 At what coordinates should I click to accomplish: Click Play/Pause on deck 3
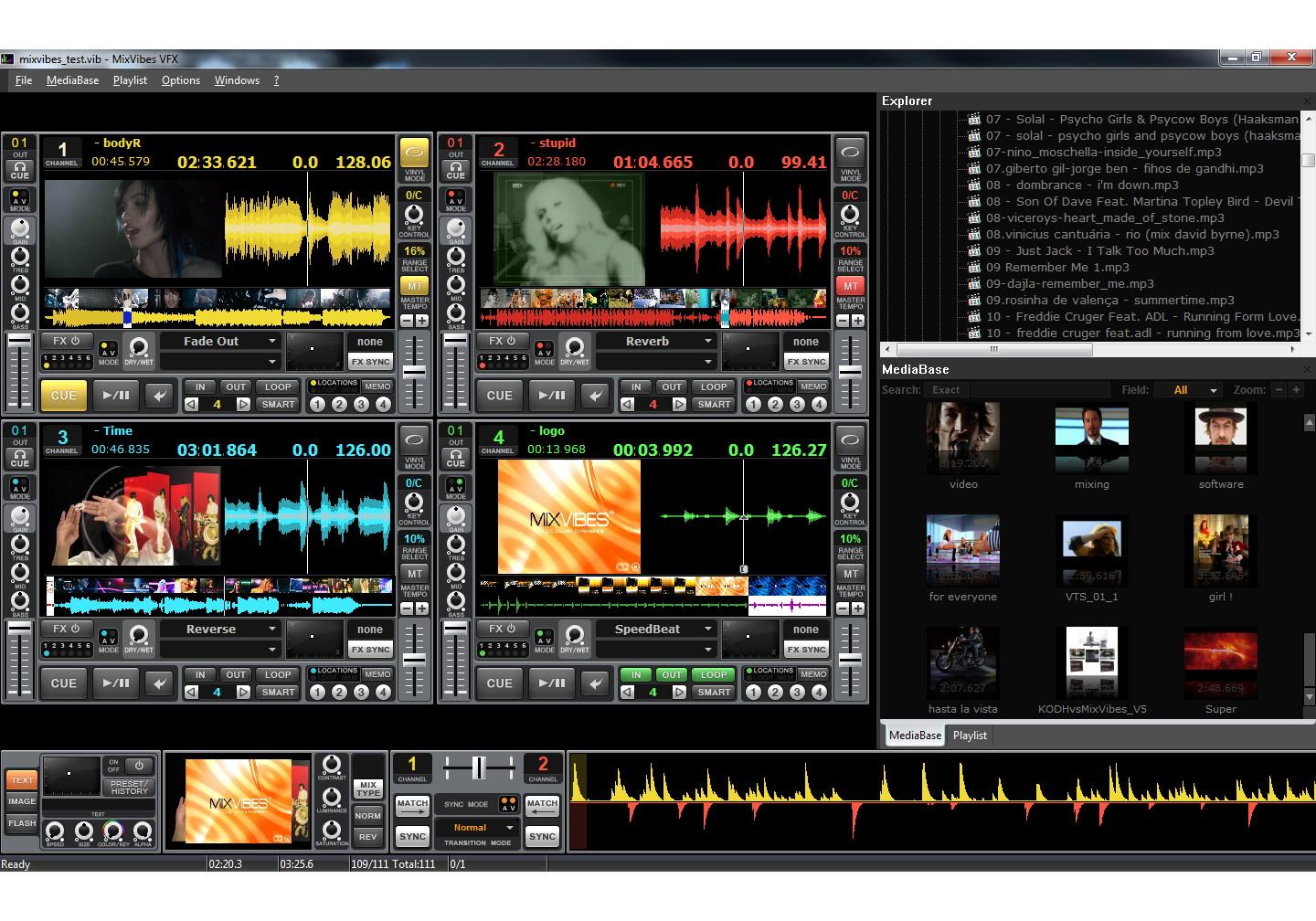coord(116,683)
